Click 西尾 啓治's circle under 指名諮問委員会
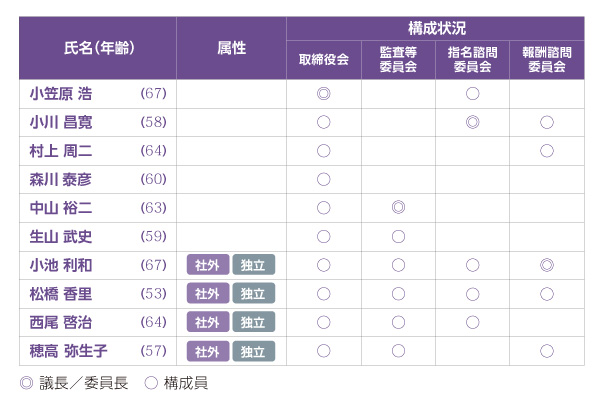Screen dimensions: 600x407 click(x=472, y=322)
